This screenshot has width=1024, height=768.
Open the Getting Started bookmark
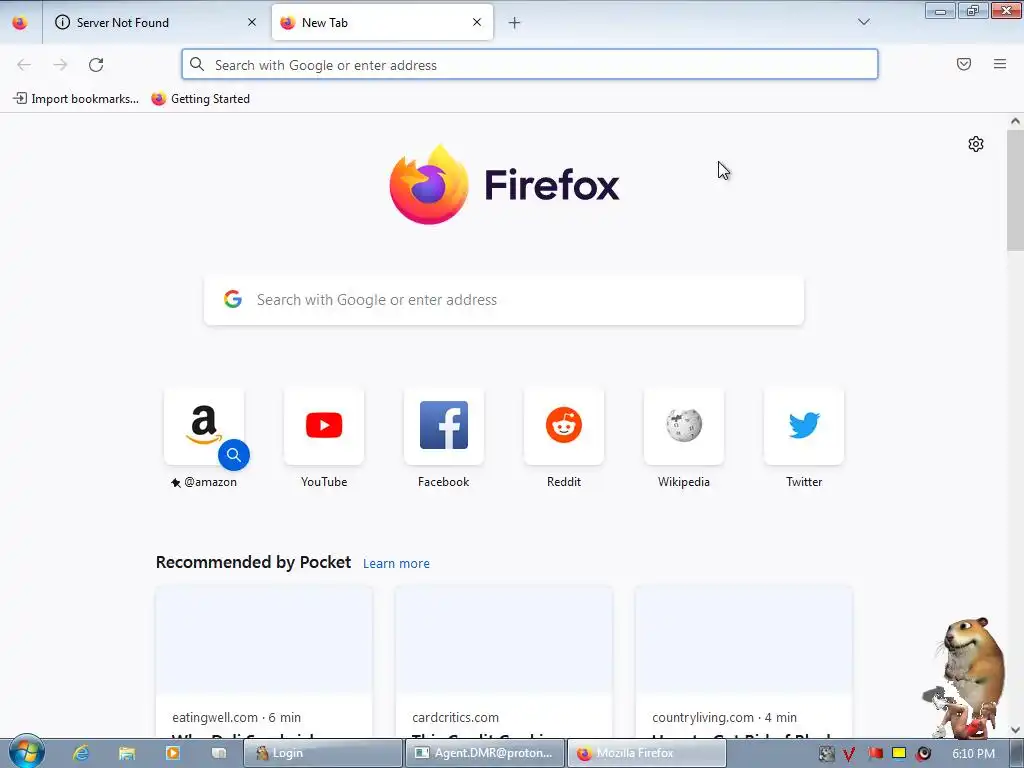(200, 99)
